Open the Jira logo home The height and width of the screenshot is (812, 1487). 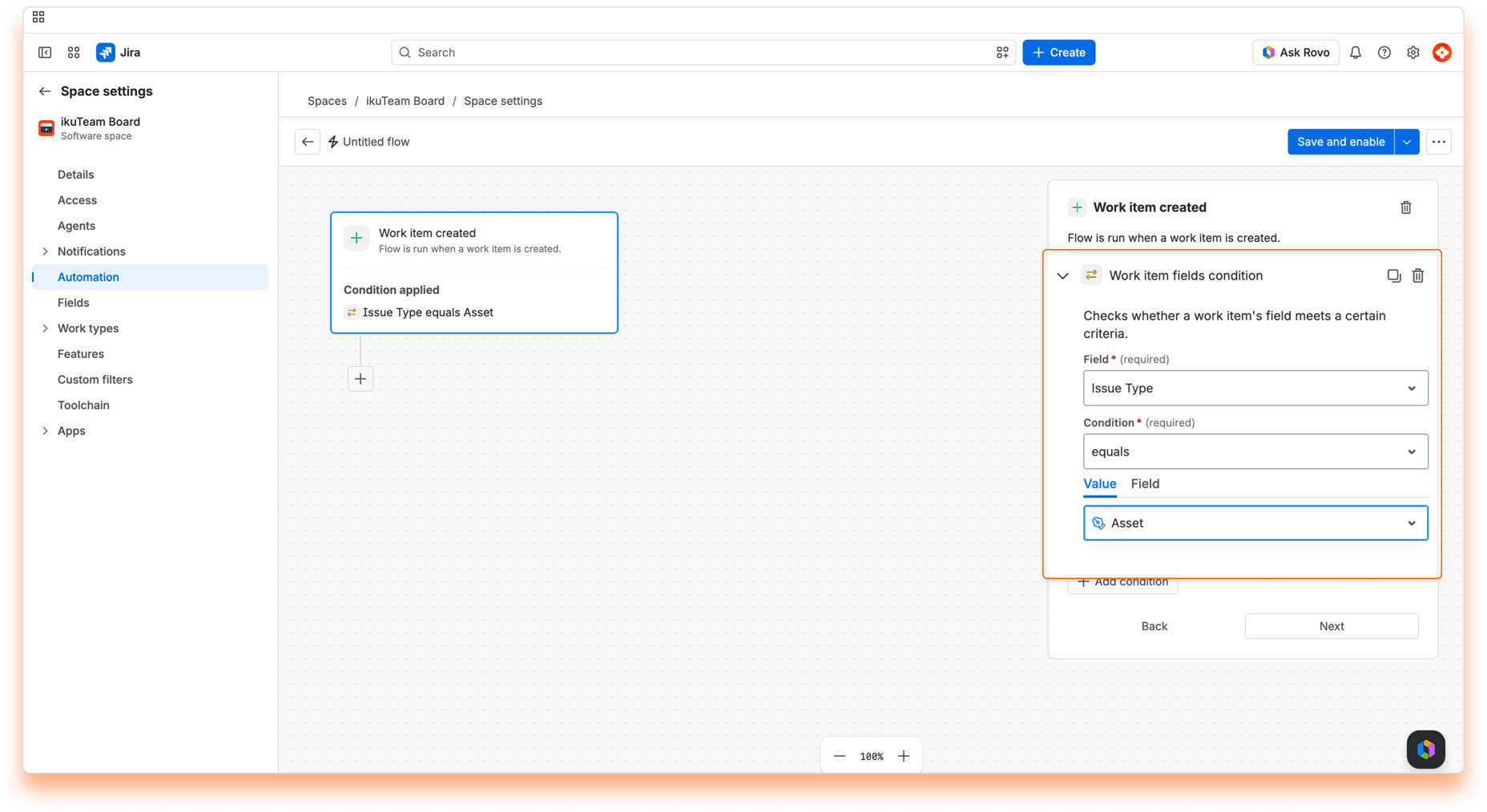(x=119, y=52)
